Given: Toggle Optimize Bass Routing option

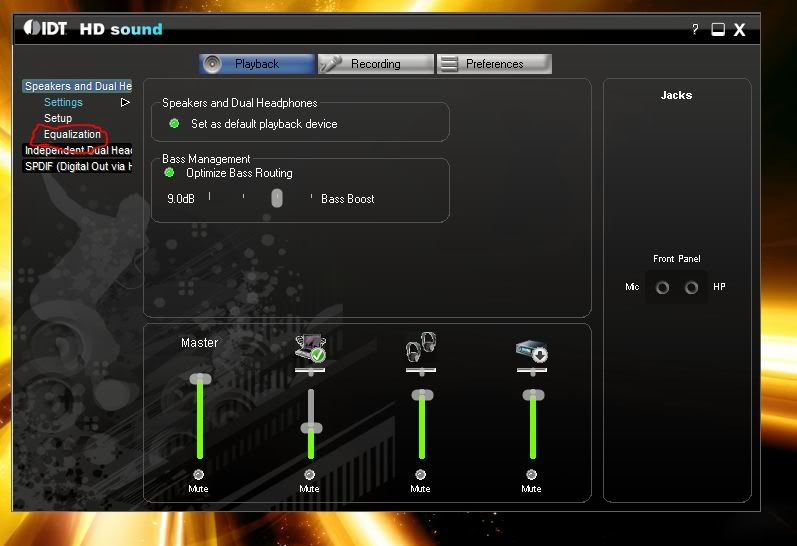Looking at the screenshot, I should pyautogui.click(x=169, y=173).
